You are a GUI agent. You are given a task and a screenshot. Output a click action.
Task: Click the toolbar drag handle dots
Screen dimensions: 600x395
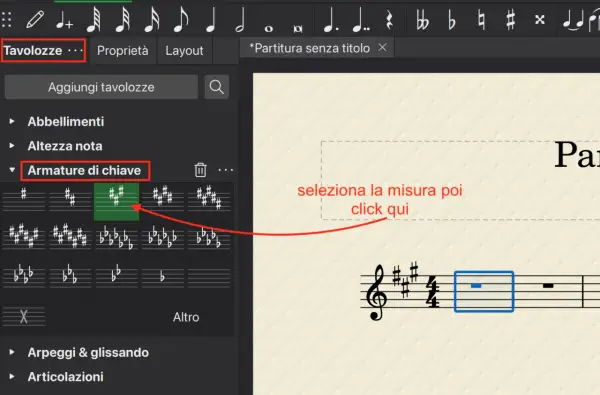tap(7, 20)
